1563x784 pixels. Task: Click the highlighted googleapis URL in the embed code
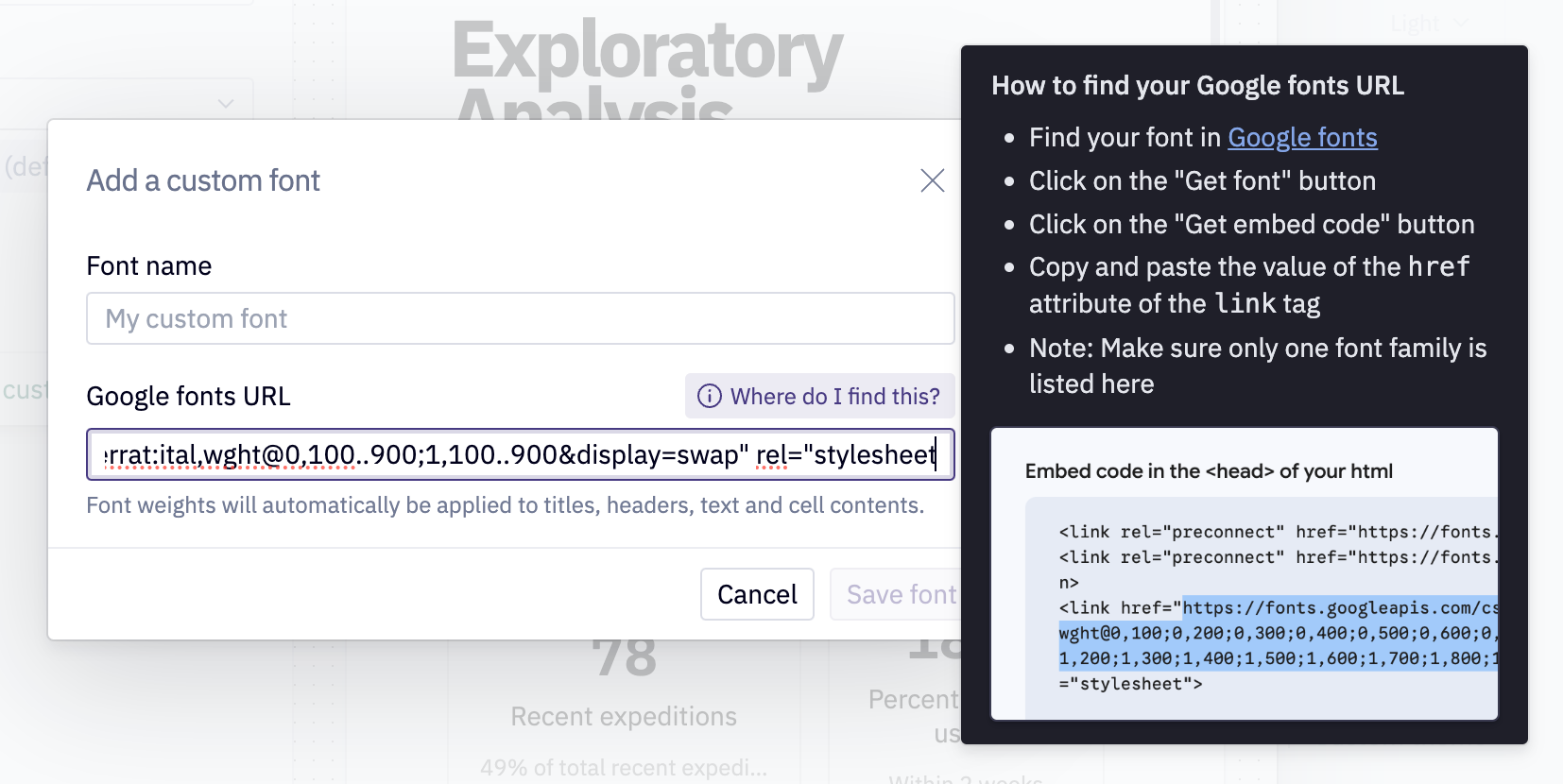[x=1339, y=608]
